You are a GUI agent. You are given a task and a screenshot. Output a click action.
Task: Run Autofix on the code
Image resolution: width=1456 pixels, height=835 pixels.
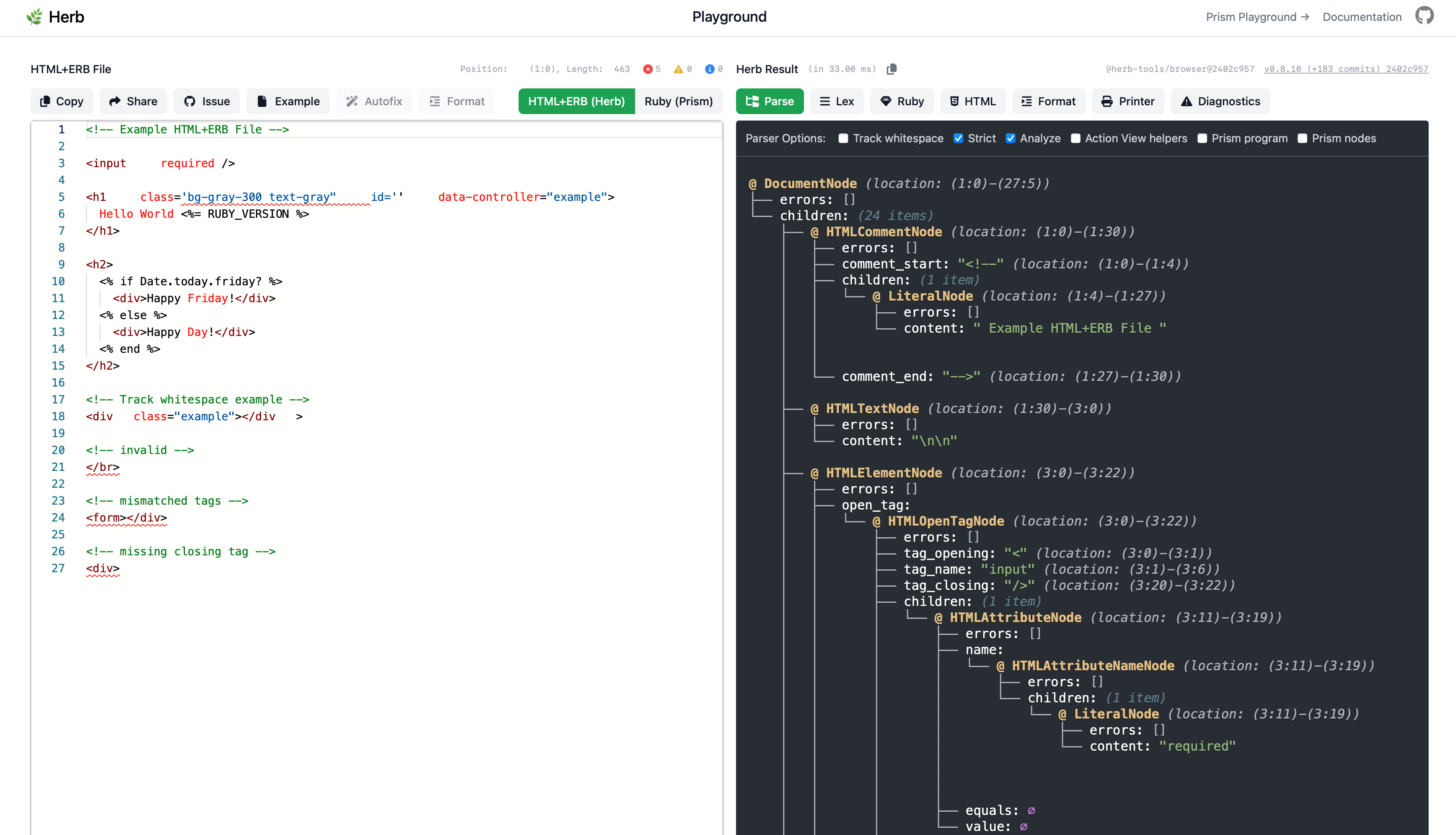click(373, 101)
